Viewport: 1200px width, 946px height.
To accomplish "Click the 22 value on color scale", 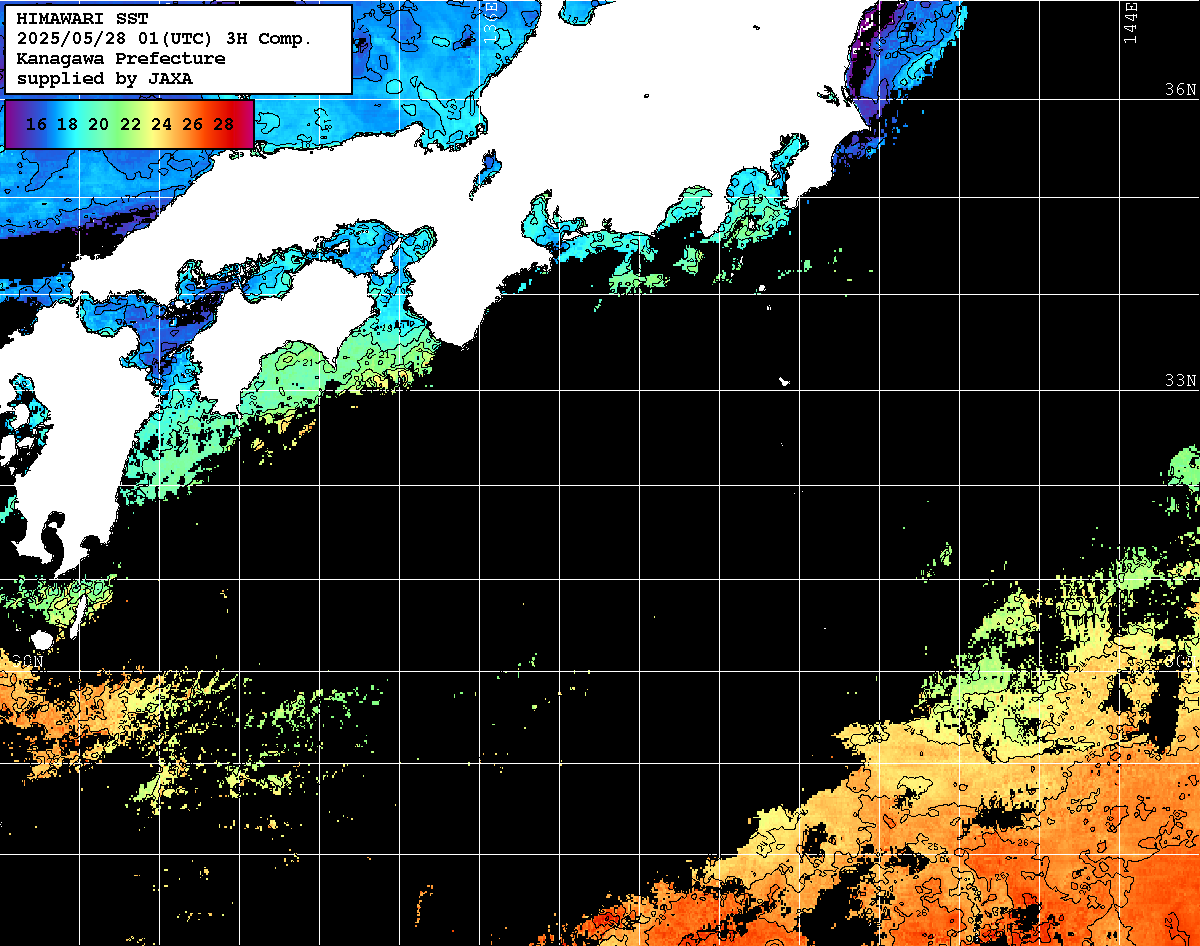I will [x=130, y=124].
